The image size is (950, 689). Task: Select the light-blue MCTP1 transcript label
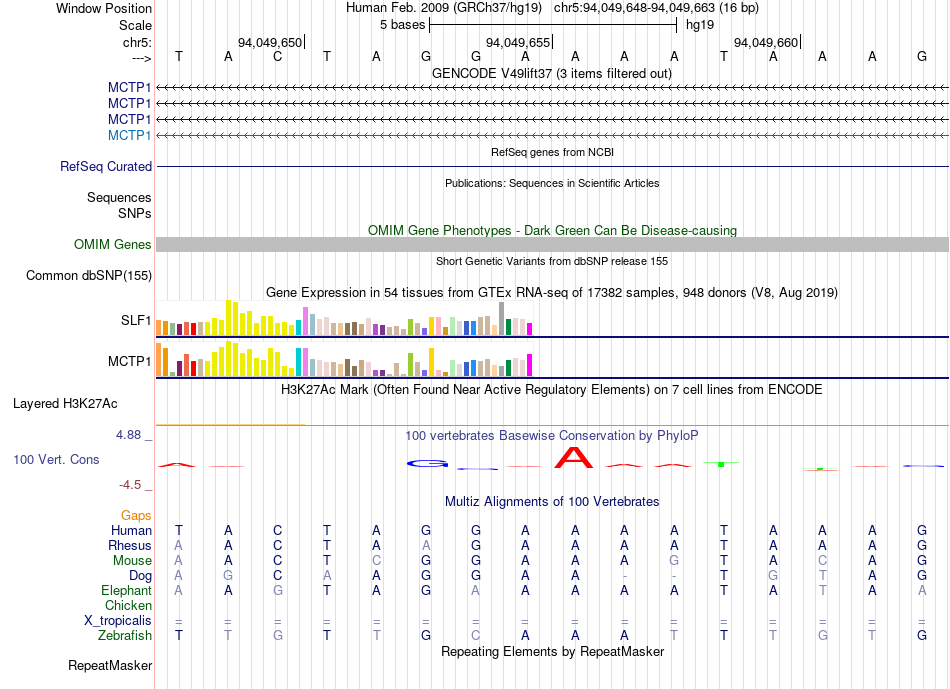tap(129, 135)
